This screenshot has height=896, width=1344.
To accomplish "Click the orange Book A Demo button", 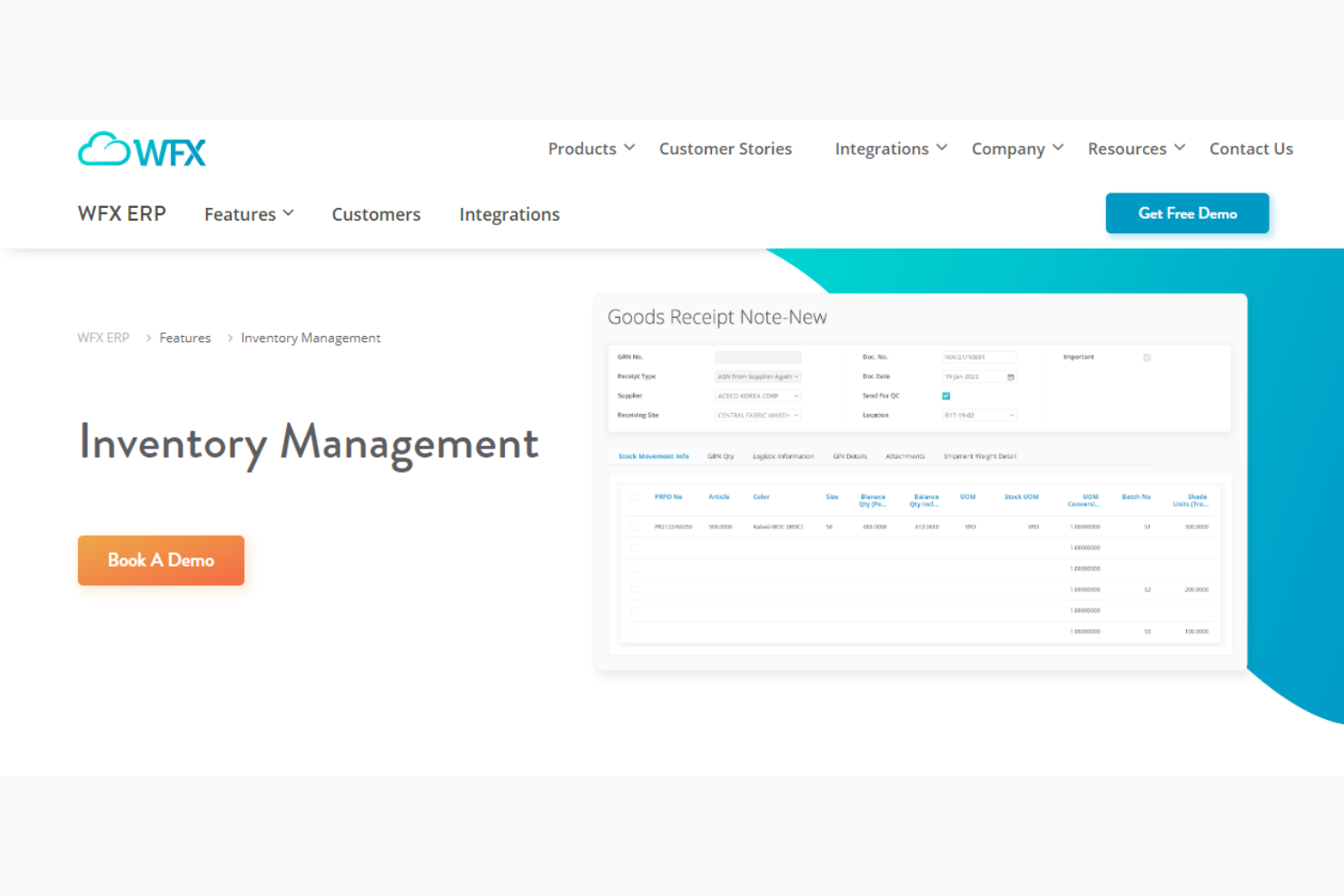I will click(161, 560).
